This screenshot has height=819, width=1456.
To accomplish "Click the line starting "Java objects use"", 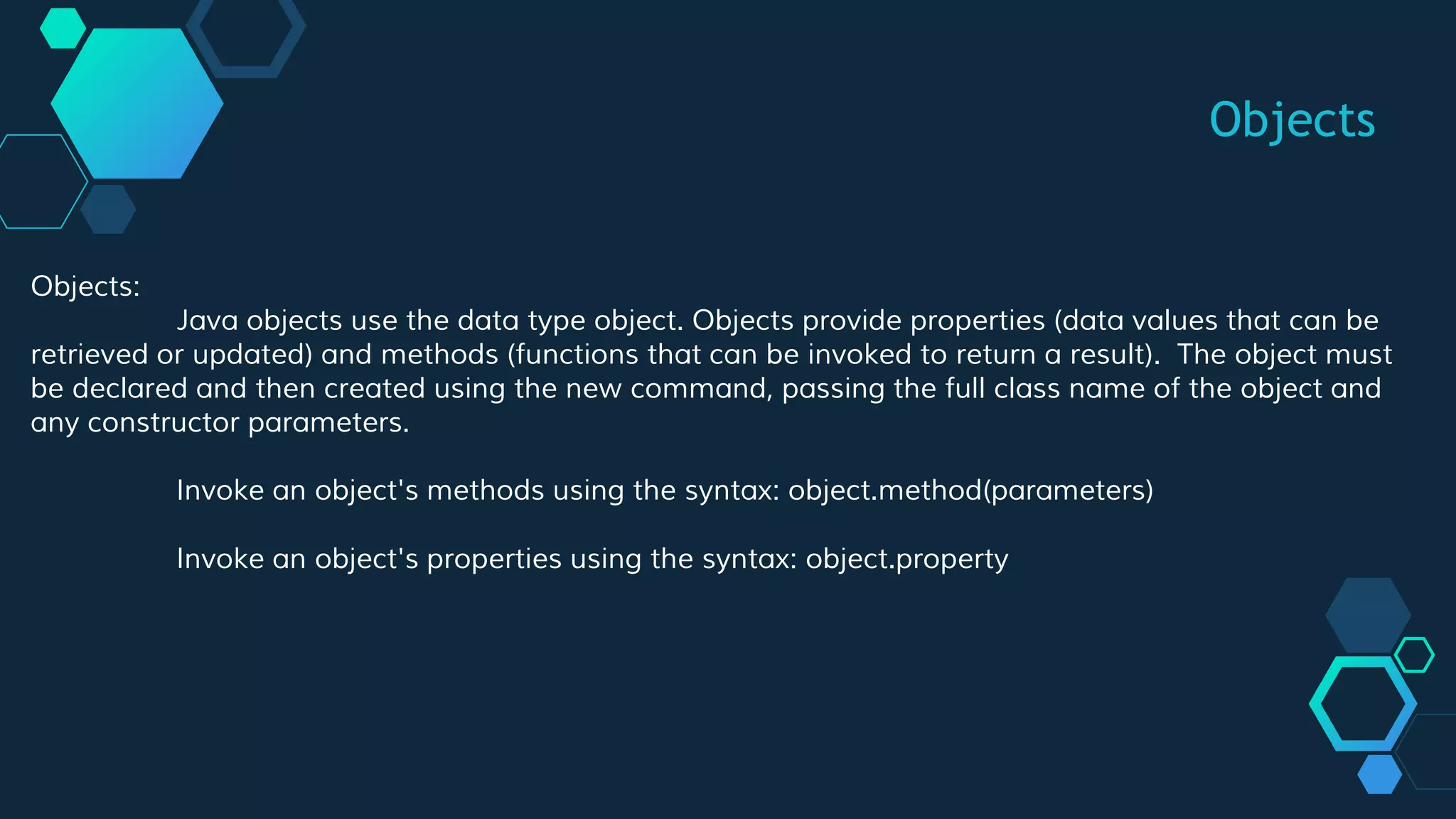I will coord(777,321).
